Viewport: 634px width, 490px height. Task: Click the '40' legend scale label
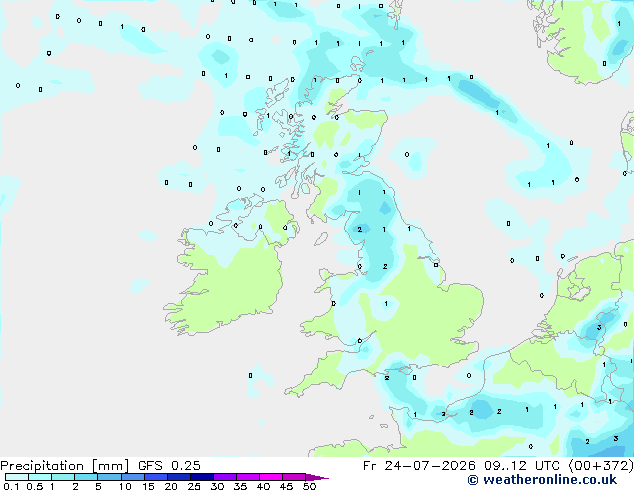click(x=263, y=486)
